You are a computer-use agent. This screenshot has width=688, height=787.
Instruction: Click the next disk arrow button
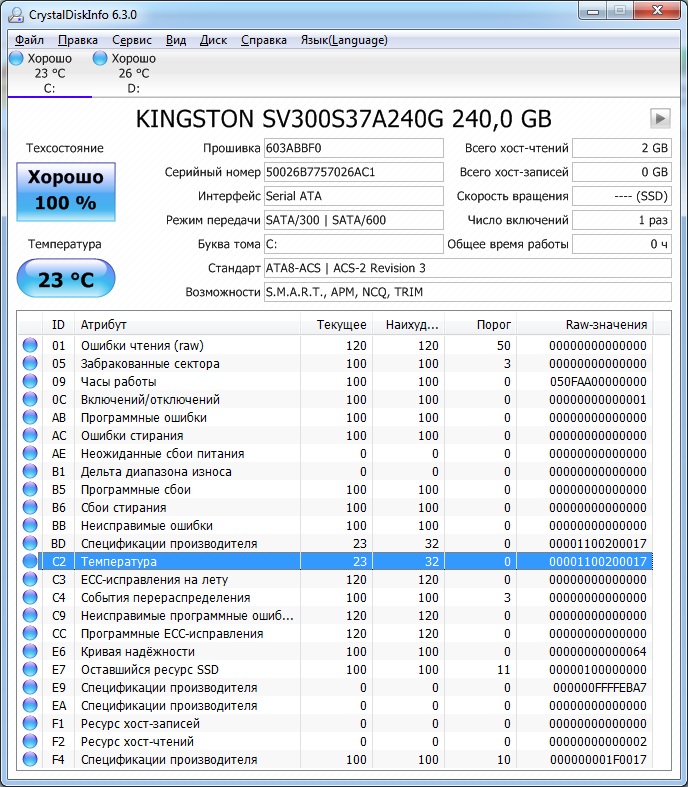coord(660,119)
